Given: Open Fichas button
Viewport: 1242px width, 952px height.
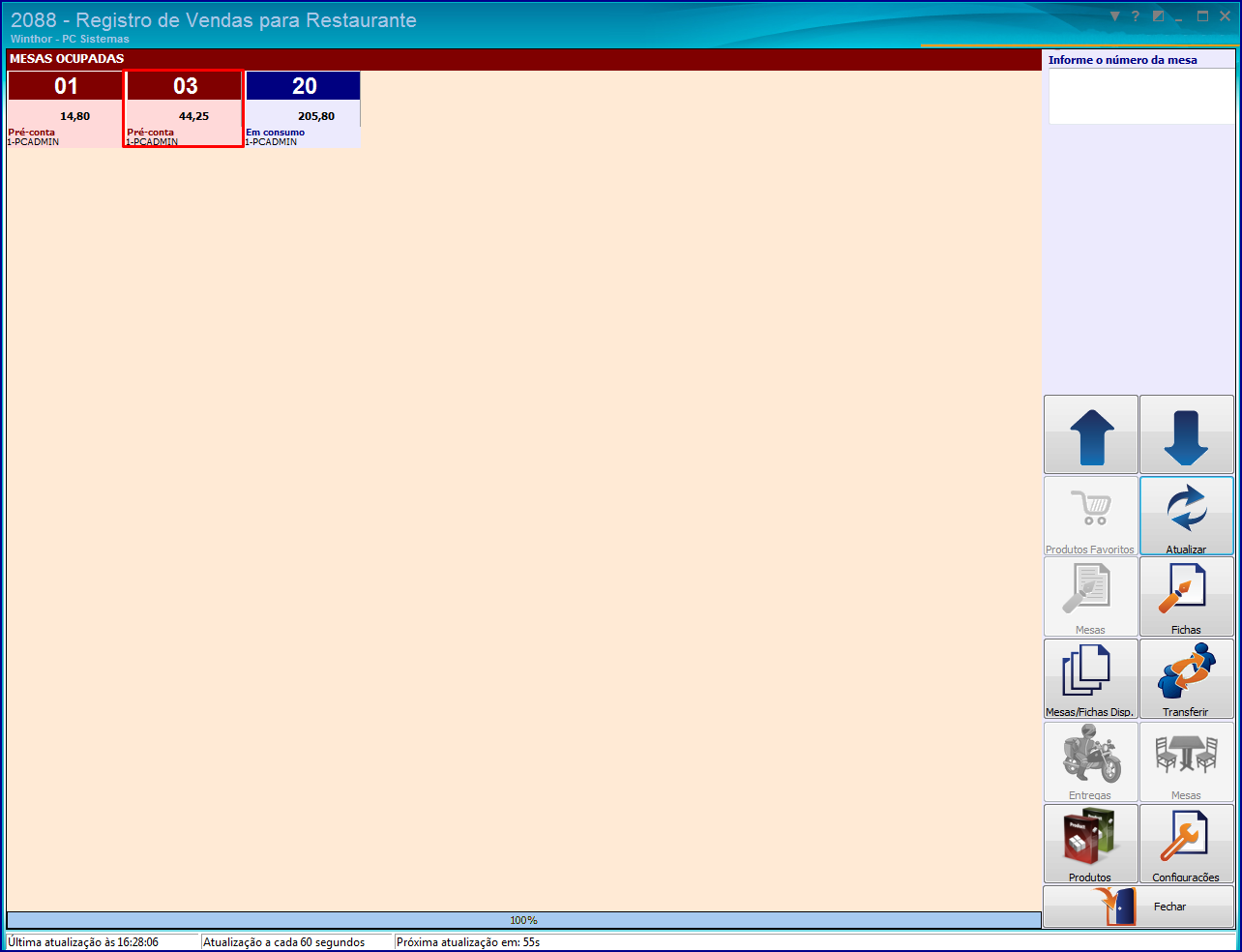Looking at the screenshot, I should [x=1187, y=596].
